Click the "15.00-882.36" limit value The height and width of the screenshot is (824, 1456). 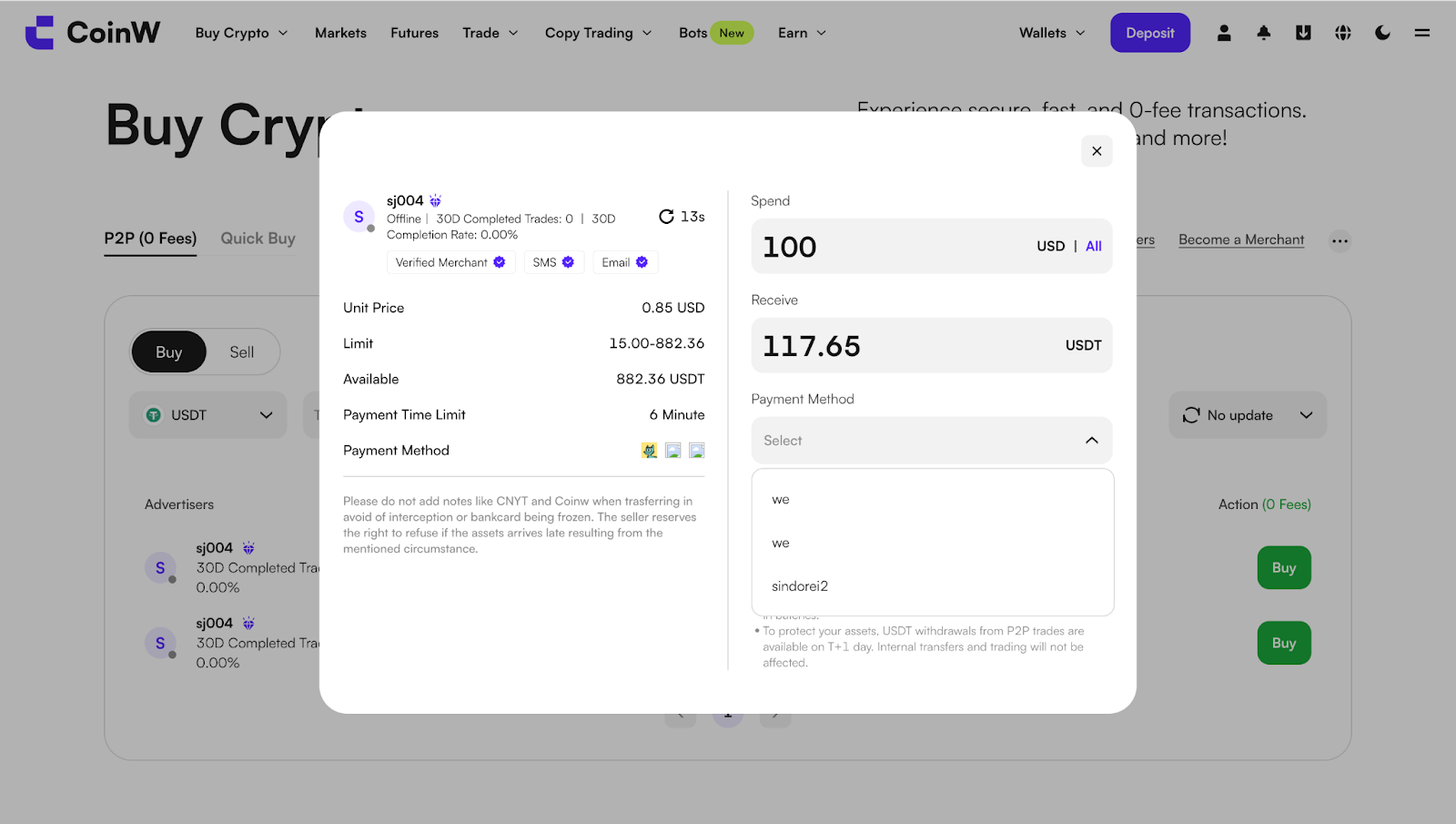point(657,343)
